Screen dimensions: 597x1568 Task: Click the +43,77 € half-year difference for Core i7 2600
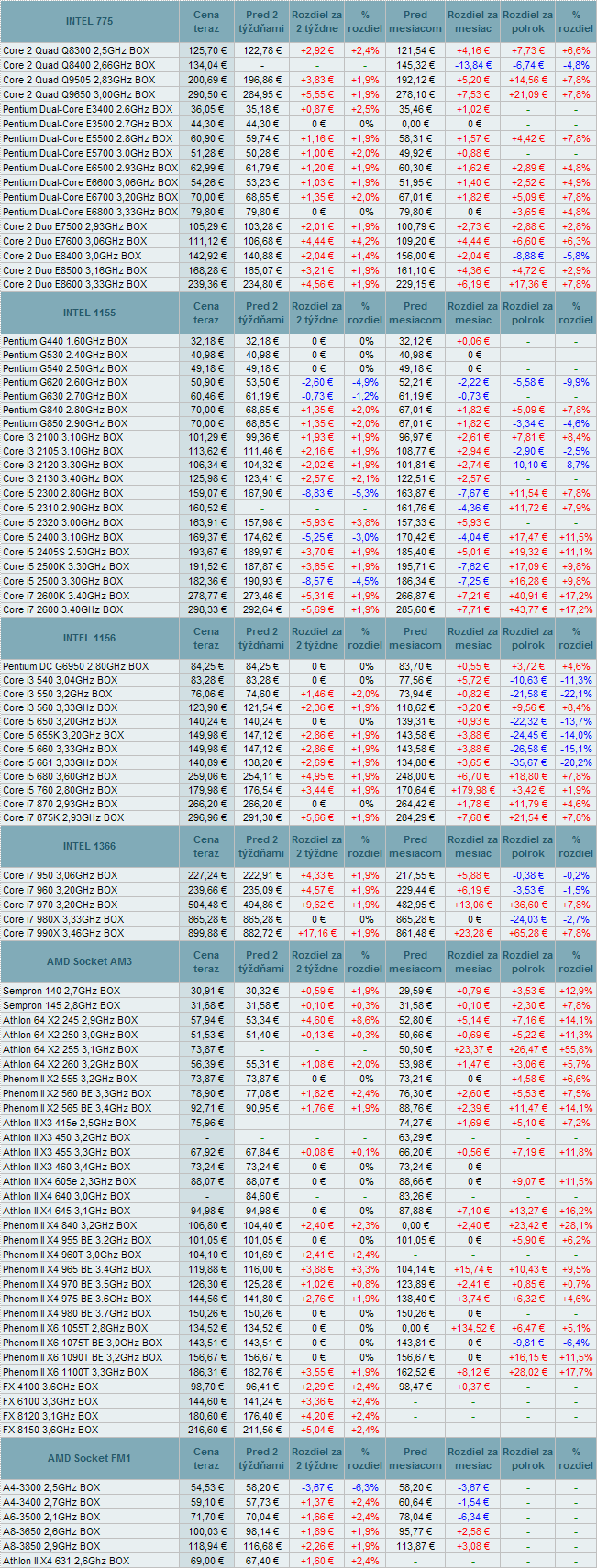[x=528, y=610]
